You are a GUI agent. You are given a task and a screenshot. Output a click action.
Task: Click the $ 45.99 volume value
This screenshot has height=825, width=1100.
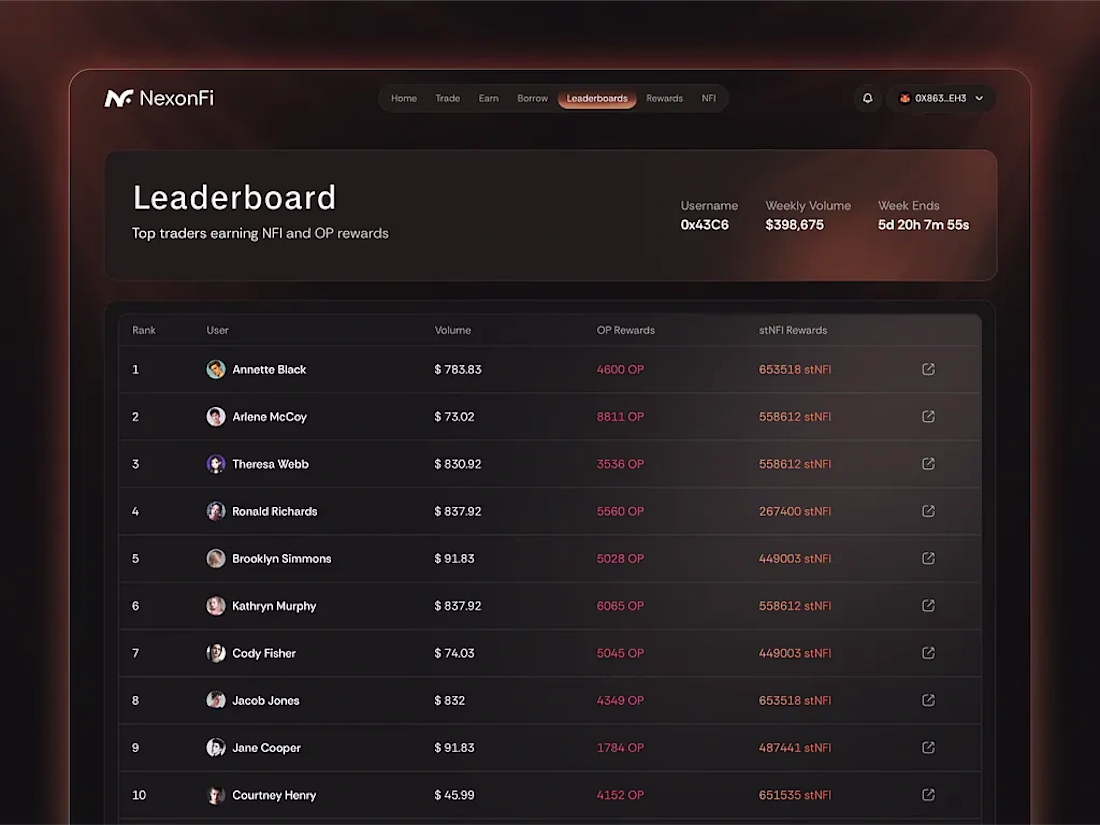[454, 795]
